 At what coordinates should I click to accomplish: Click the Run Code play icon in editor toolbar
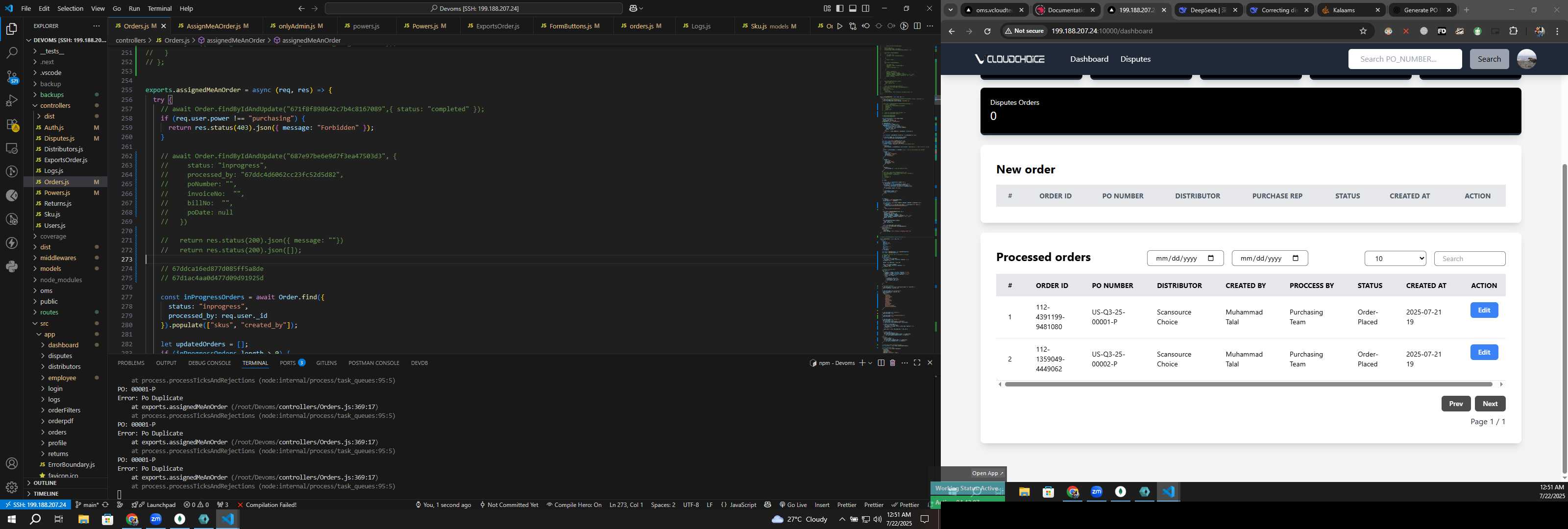(839, 26)
